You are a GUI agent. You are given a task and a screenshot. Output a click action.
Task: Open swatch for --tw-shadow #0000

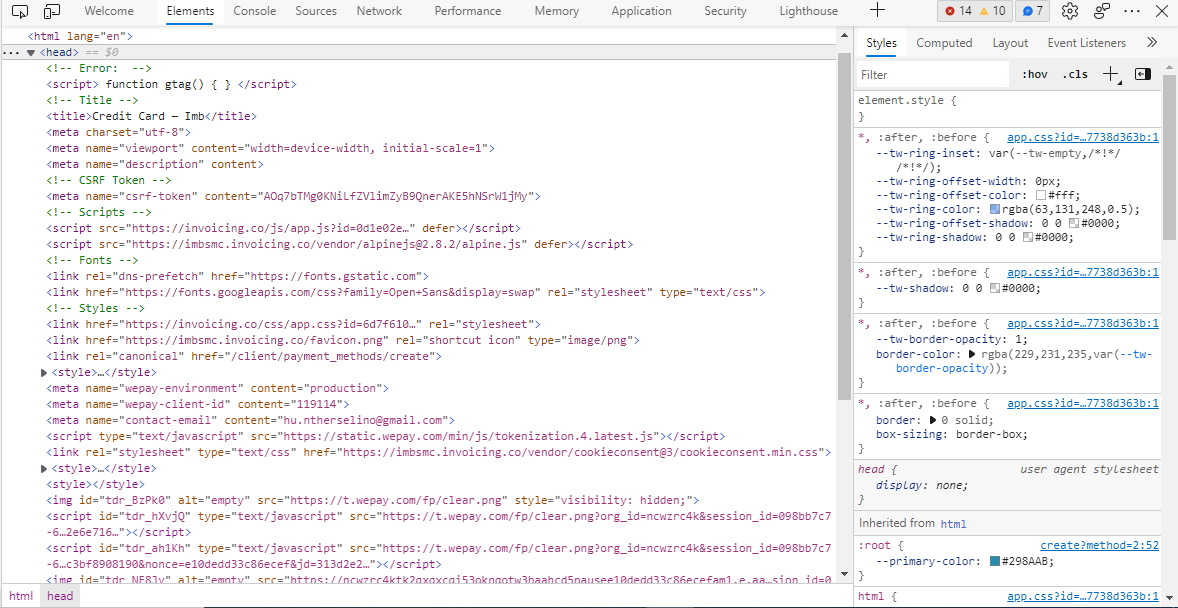(994, 288)
